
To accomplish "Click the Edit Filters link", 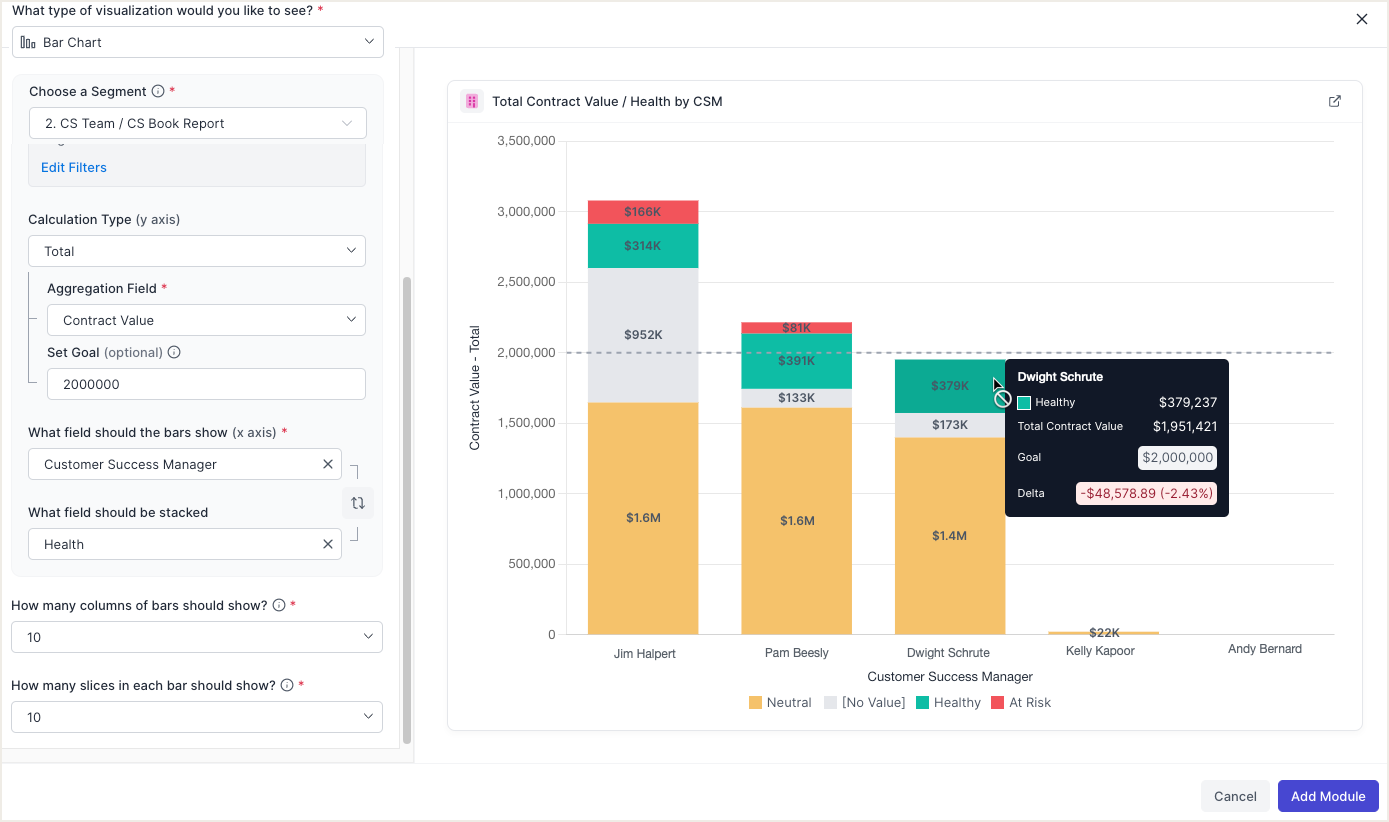I will pos(74,167).
